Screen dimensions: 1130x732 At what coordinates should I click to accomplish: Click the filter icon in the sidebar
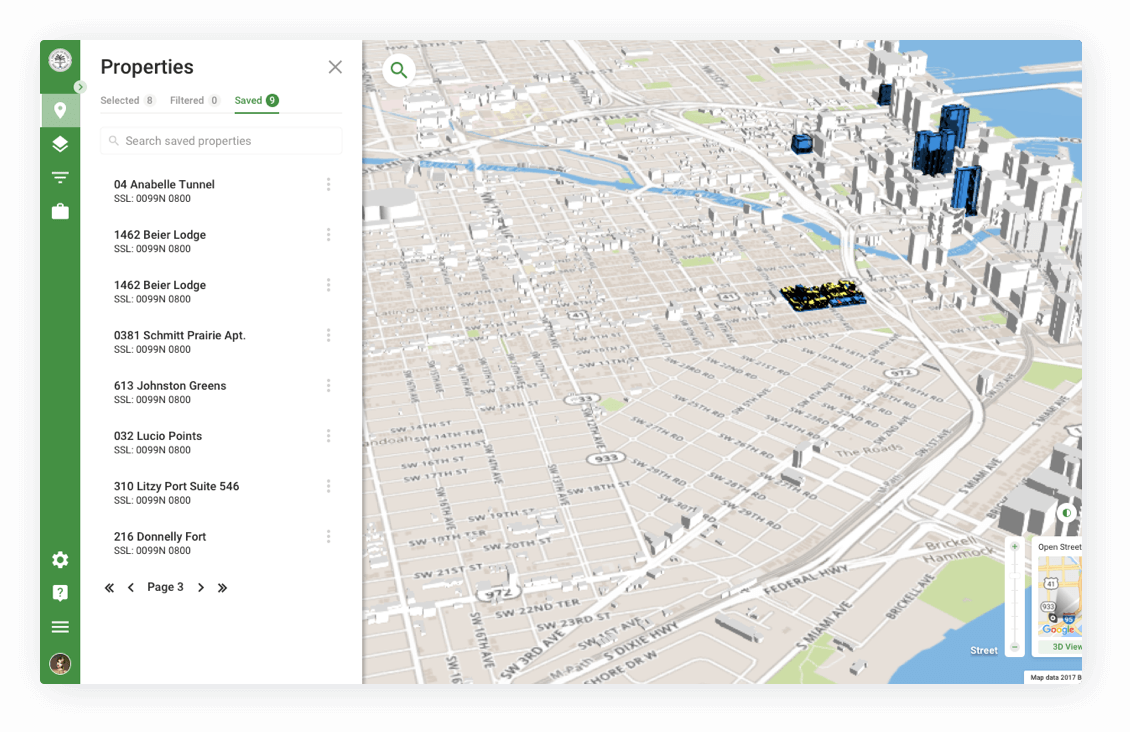[60, 178]
